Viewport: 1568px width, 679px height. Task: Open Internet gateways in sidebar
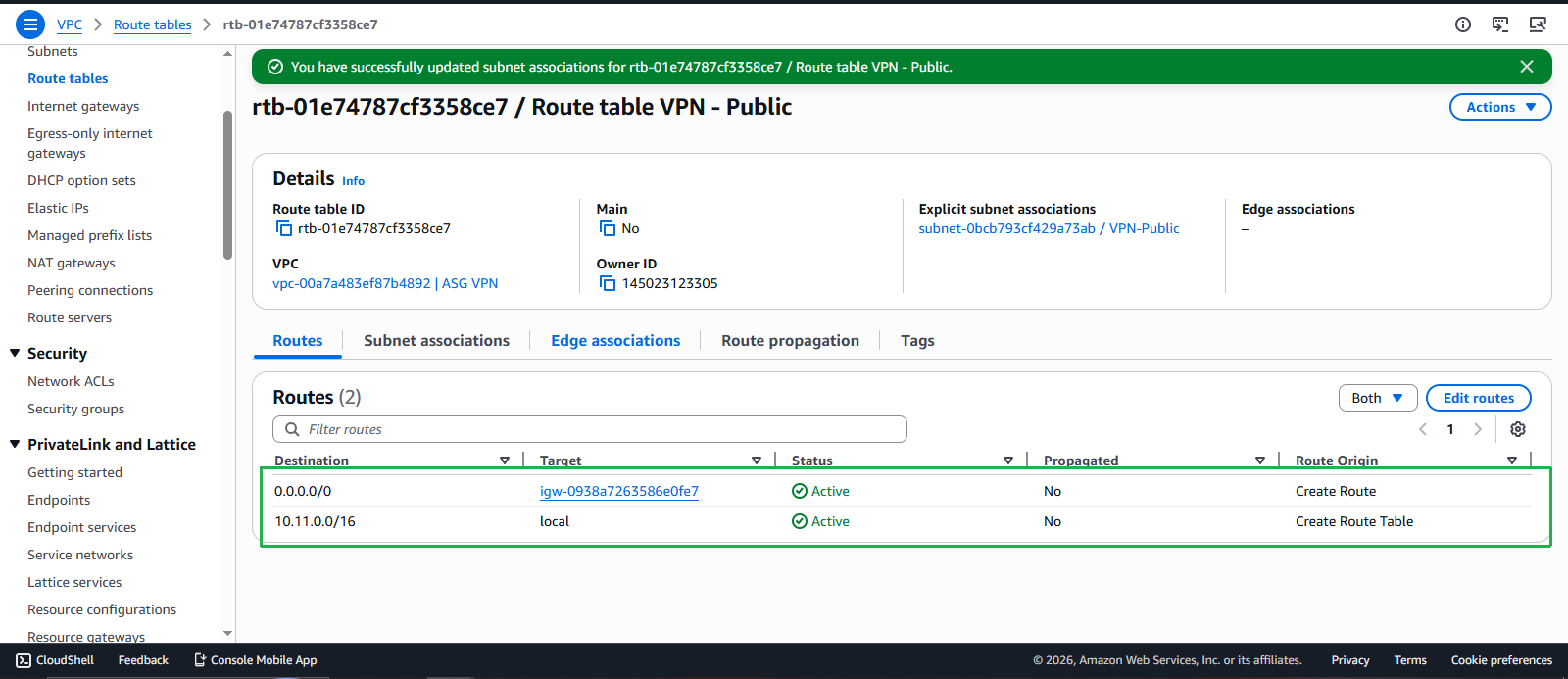tap(83, 106)
